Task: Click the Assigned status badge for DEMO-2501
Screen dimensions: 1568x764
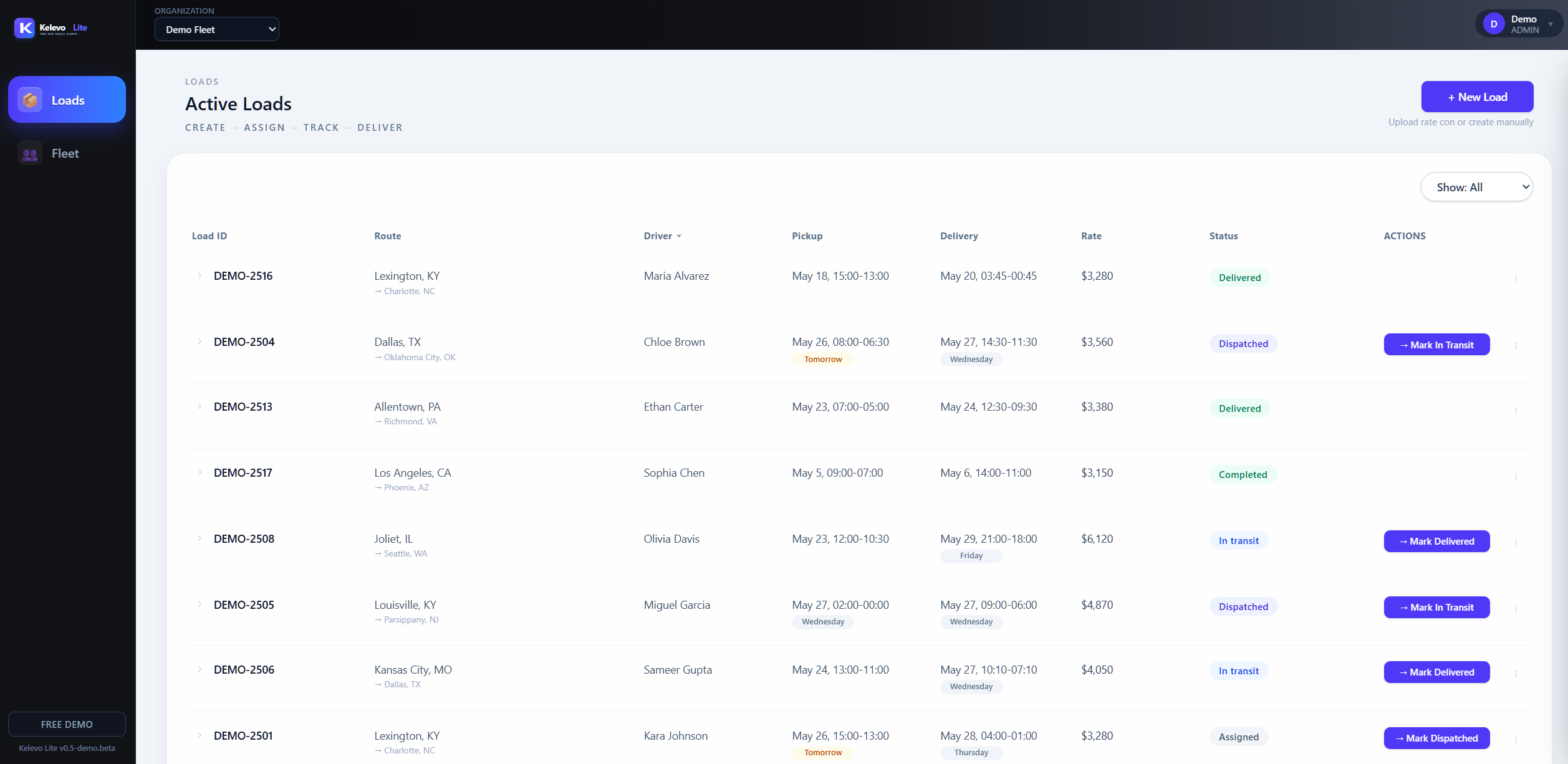Action: click(x=1238, y=737)
